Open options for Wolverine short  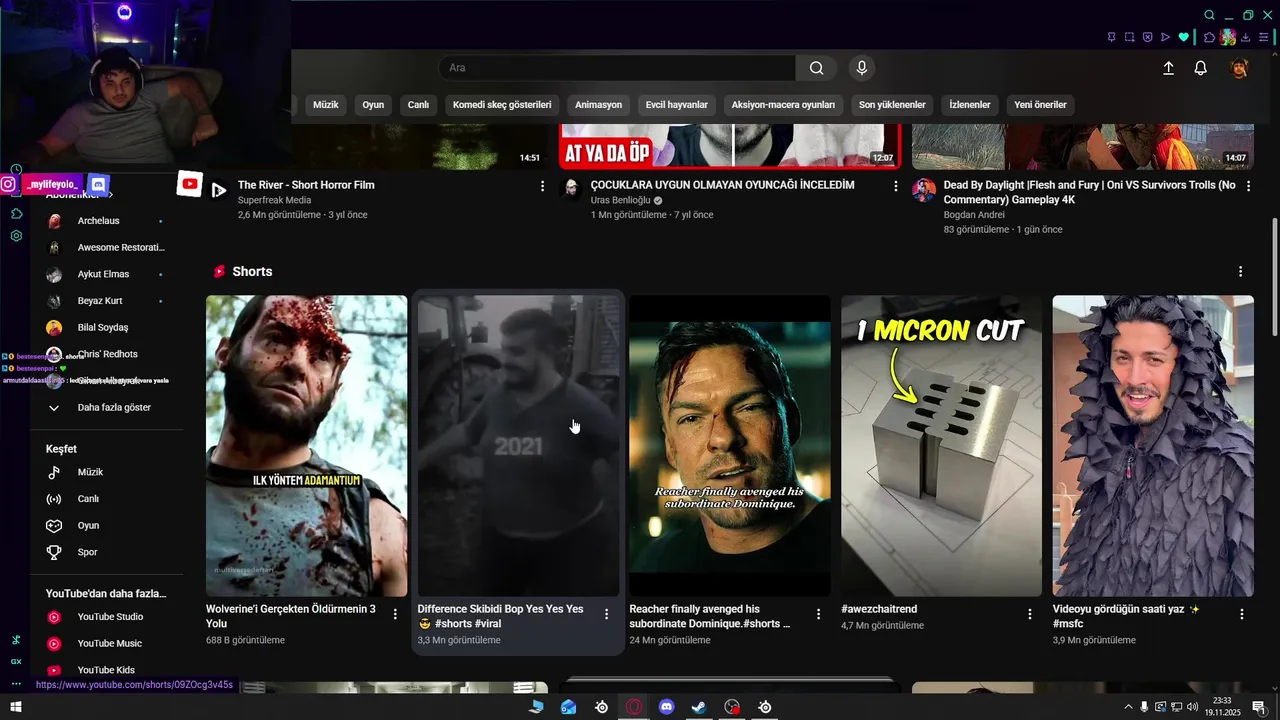[x=395, y=614]
